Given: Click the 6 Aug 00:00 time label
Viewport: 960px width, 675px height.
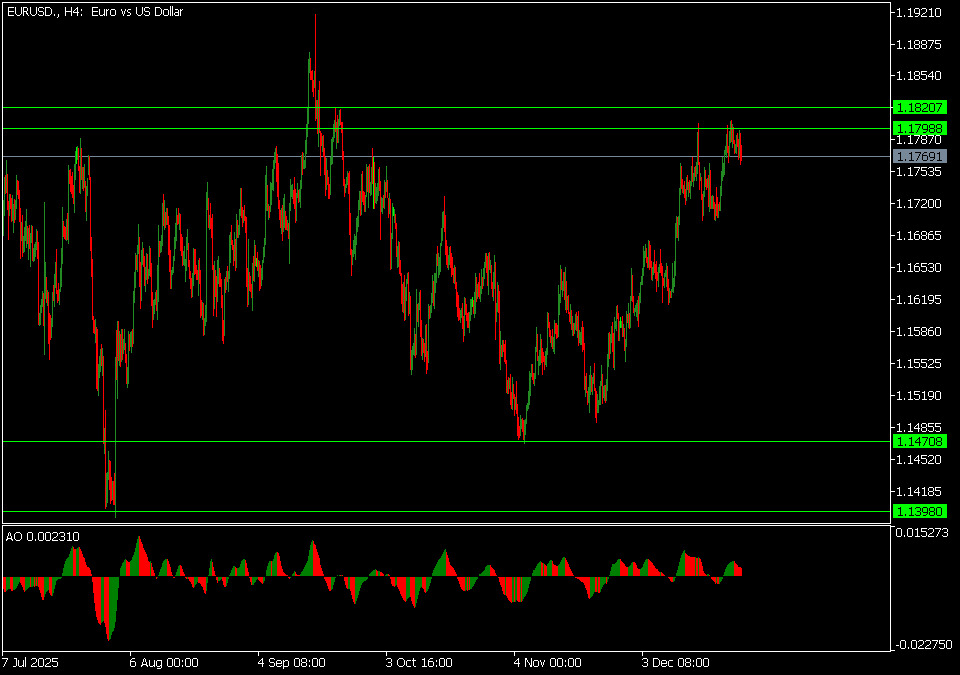Looking at the screenshot, I should pyautogui.click(x=164, y=662).
